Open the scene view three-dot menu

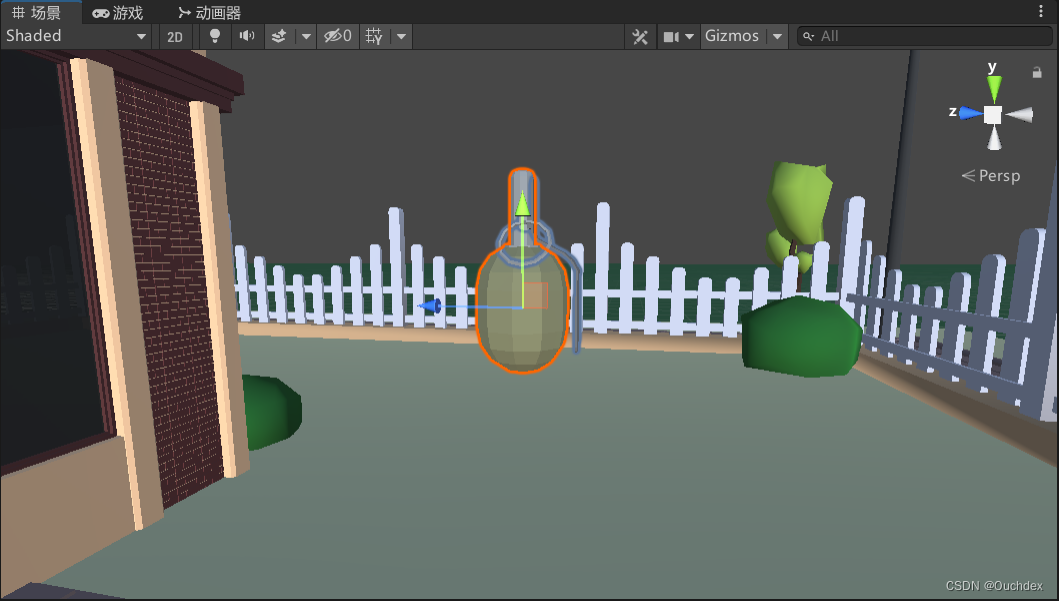[x=1040, y=11]
